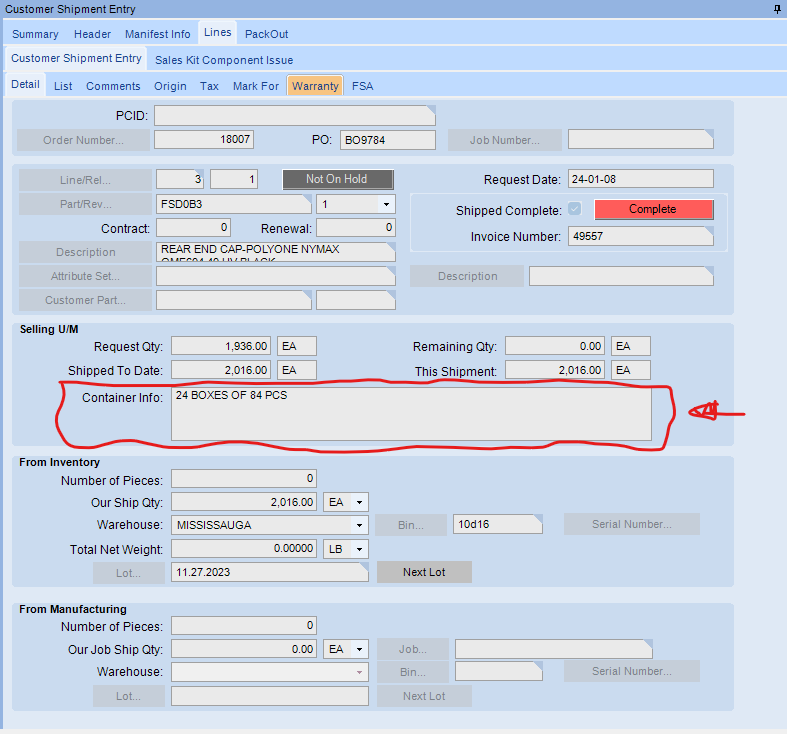Click the Invoice Number field
This screenshot has width=787, height=734.
click(x=640, y=237)
